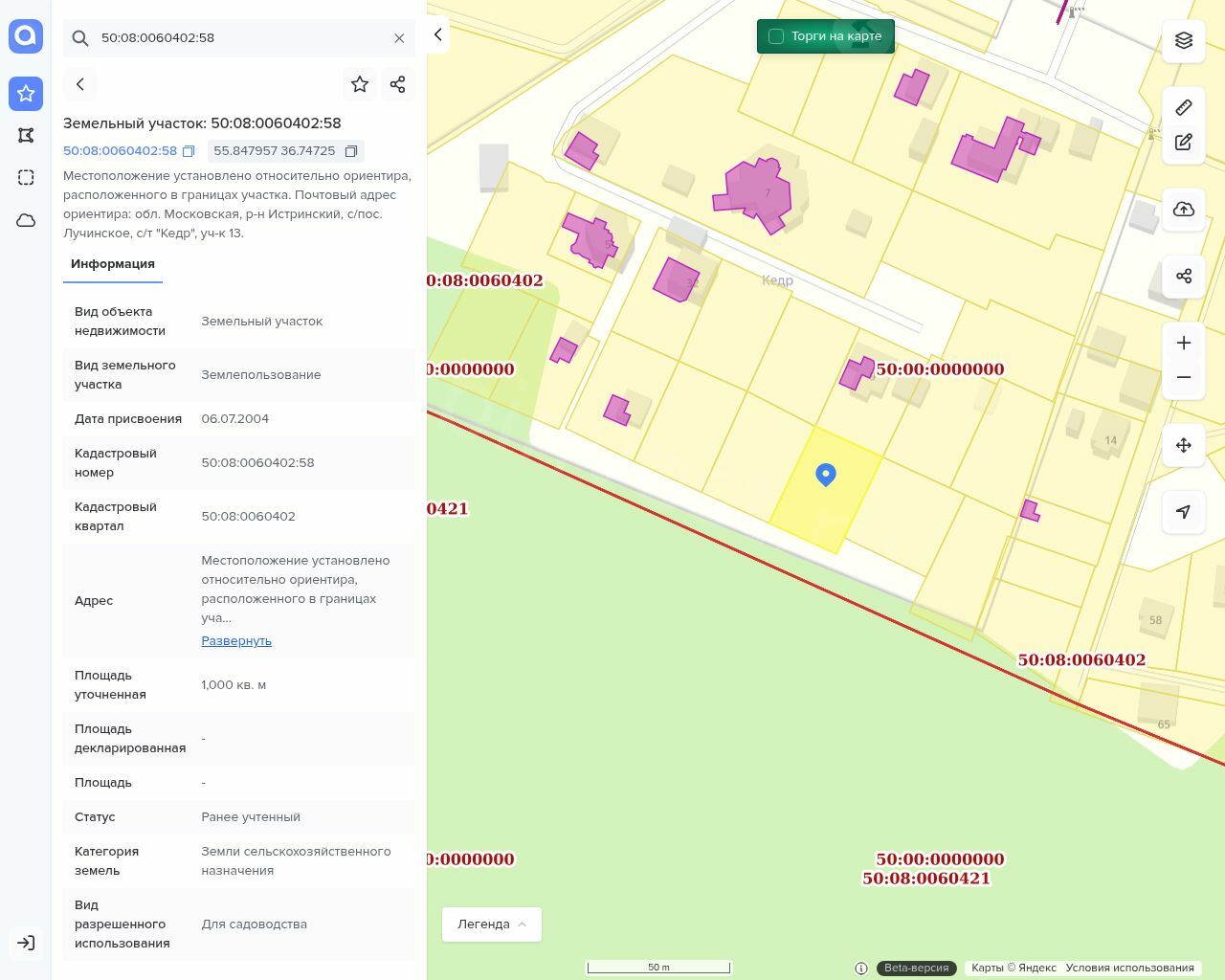
Task: Expand the full address via "Развернуть"
Action: [236, 641]
